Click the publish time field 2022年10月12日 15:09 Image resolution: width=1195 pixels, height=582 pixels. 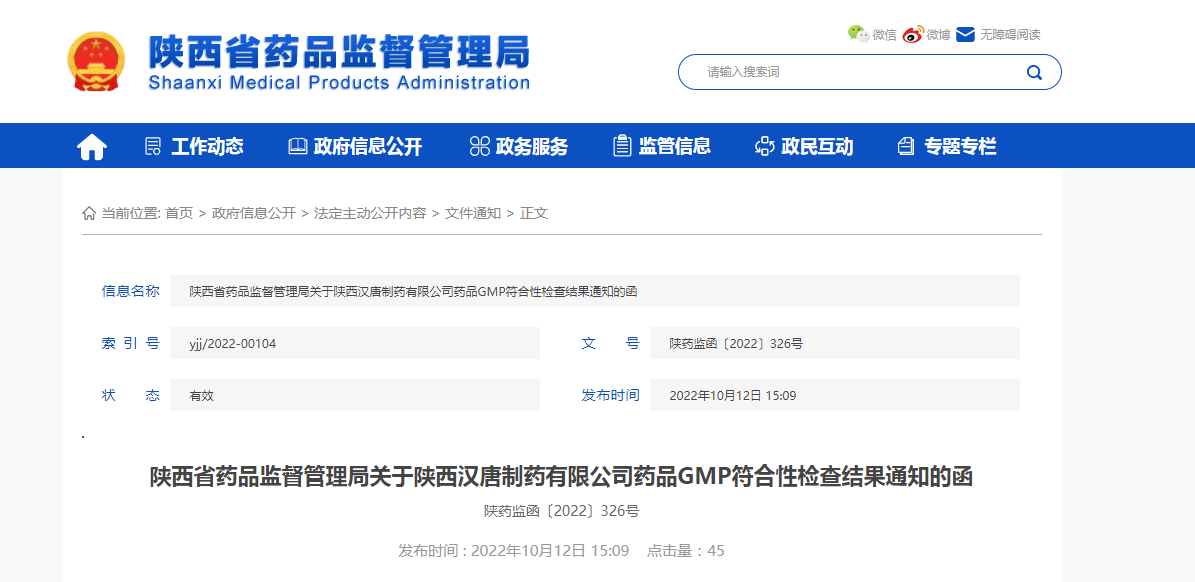click(835, 395)
